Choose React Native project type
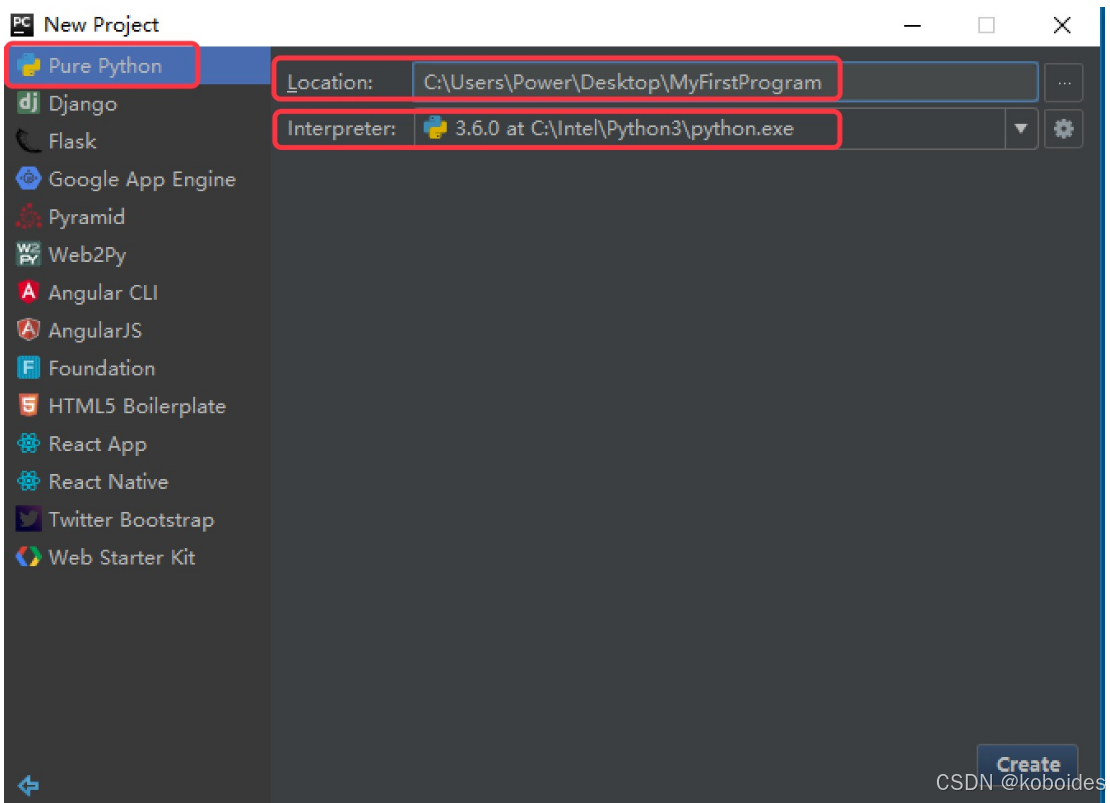 (138, 482)
